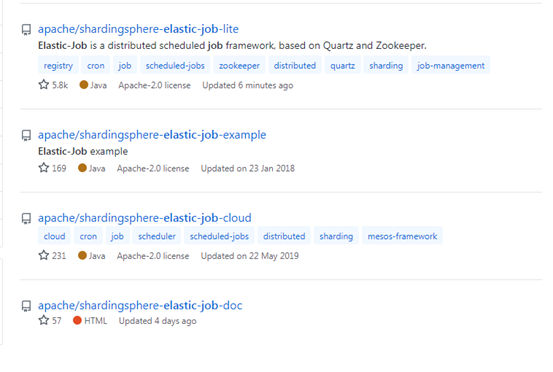Open apache/shardingsphere-elastic-job-doc repository link
Screen dimensions: 553x372
140,305
